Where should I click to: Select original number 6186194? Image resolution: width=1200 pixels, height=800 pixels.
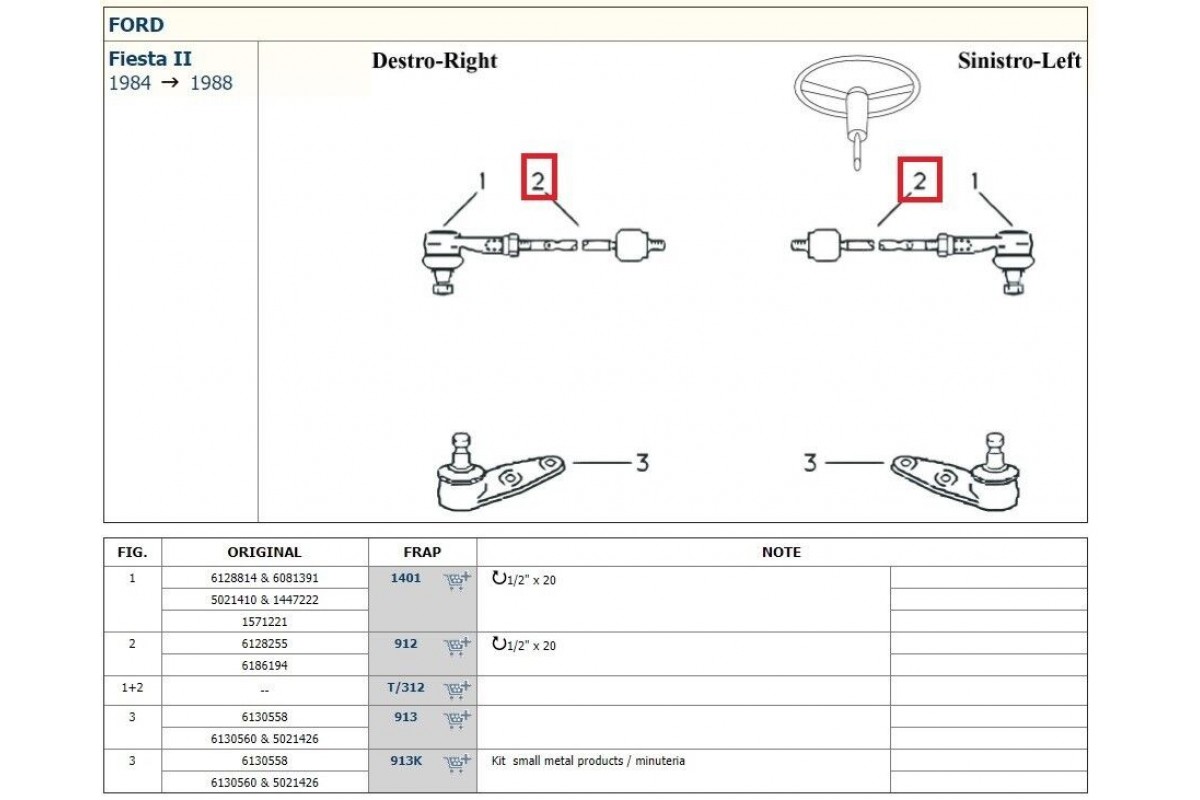pos(264,666)
